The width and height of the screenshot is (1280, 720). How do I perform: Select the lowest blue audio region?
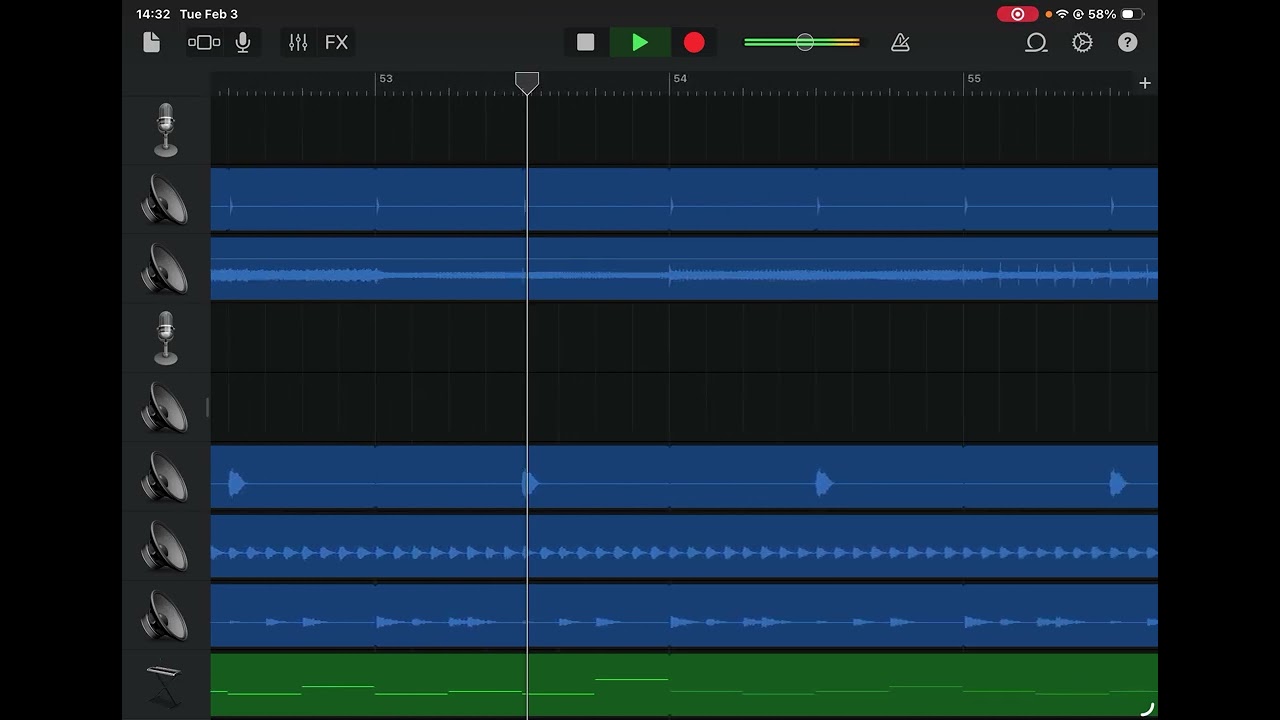click(x=684, y=616)
